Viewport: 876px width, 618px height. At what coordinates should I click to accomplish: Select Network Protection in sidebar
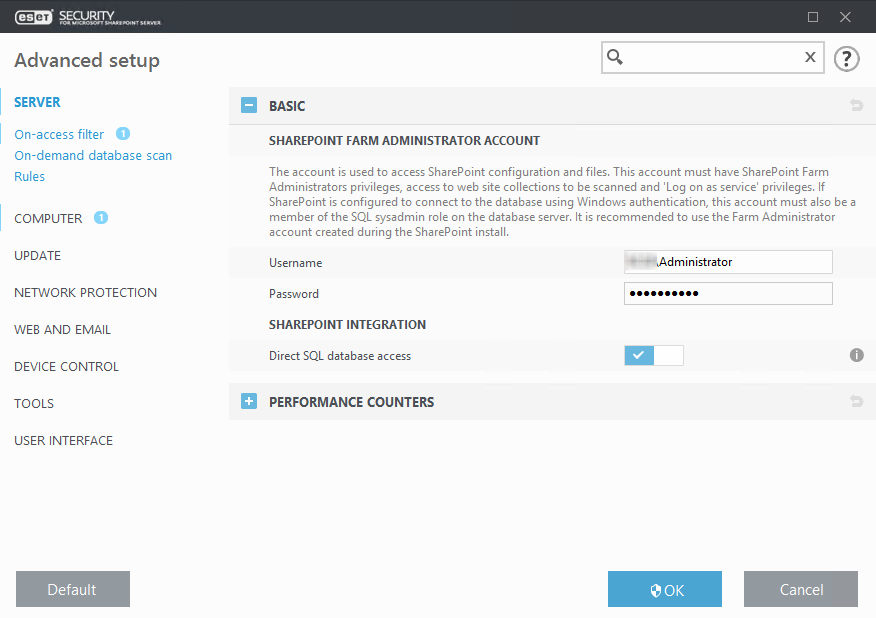(x=85, y=293)
